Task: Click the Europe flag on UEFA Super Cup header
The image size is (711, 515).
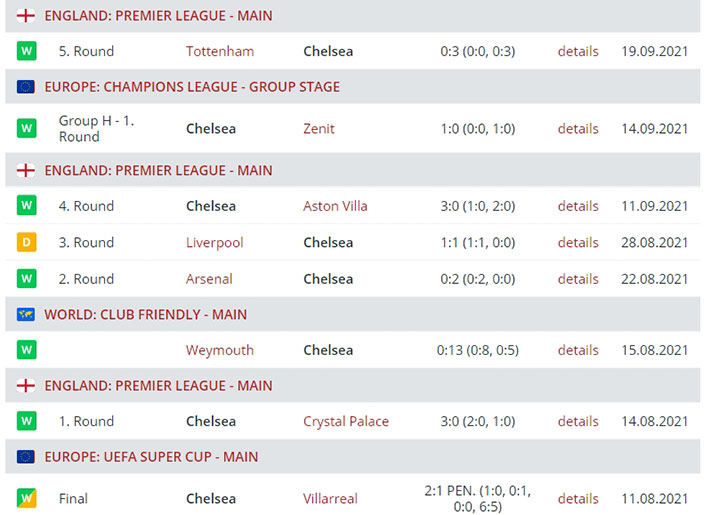Action: coord(26,457)
